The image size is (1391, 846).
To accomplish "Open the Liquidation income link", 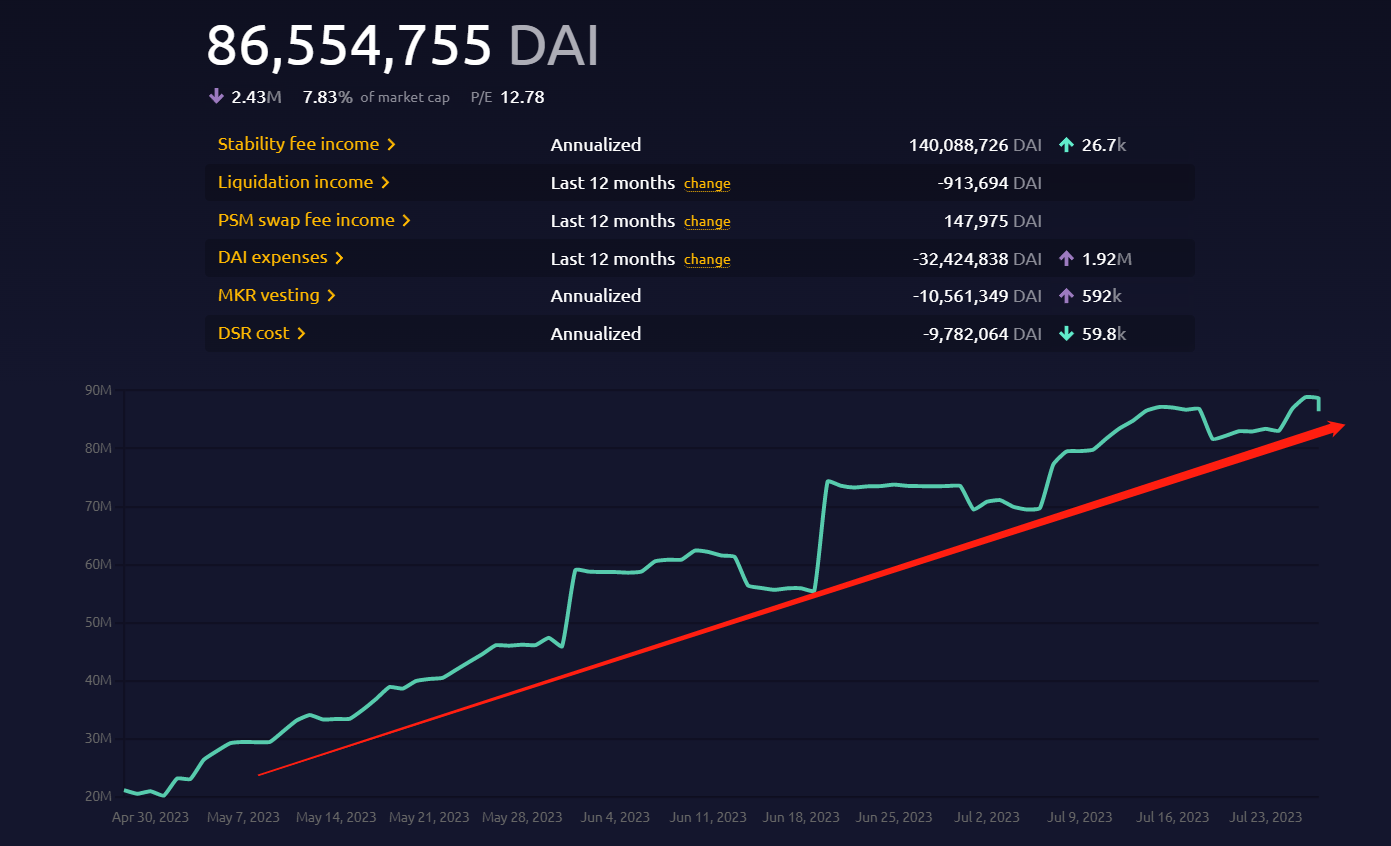I will point(304,182).
